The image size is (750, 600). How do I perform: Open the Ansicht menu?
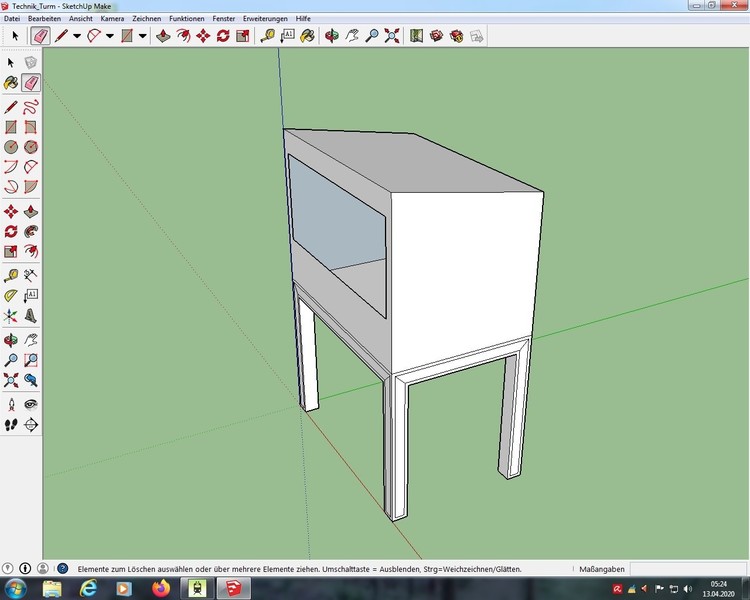click(x=81, y=19)
